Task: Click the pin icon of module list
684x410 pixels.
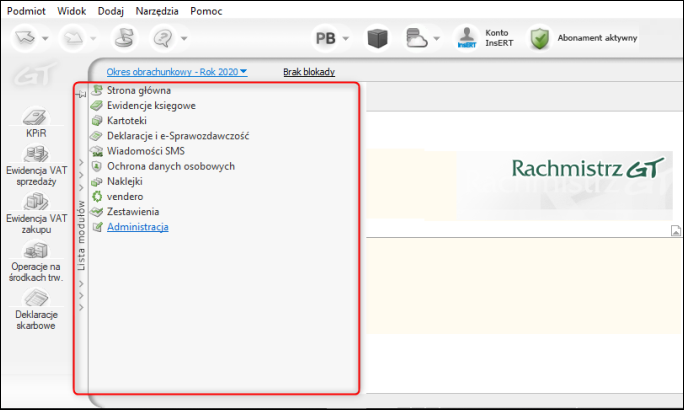Action: (81, 93)
